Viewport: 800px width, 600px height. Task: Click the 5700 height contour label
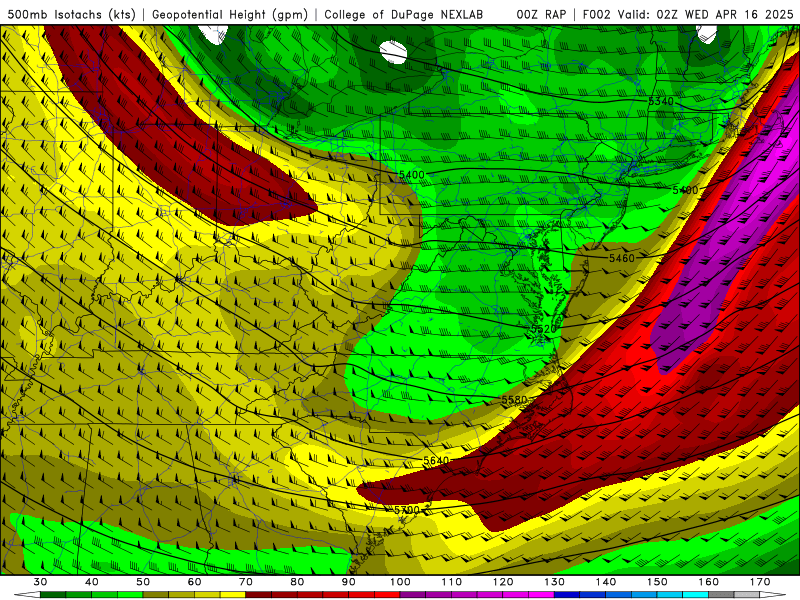click(407, 510)
